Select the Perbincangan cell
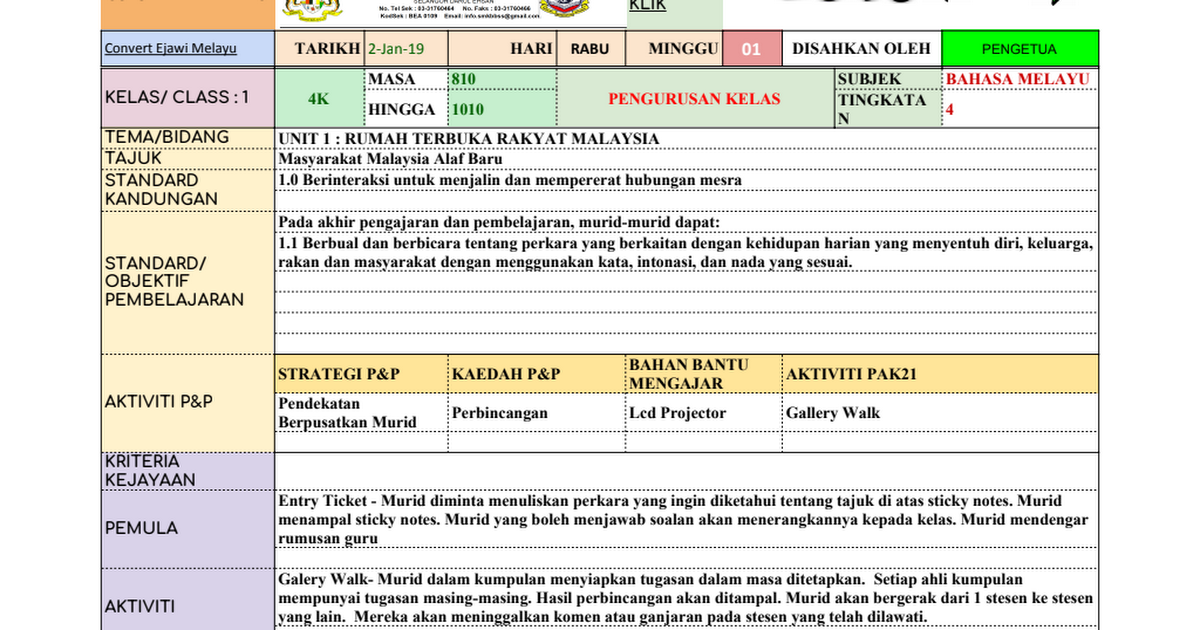The width and height of the screenshot is (1200, 630). tap(537, 412)
